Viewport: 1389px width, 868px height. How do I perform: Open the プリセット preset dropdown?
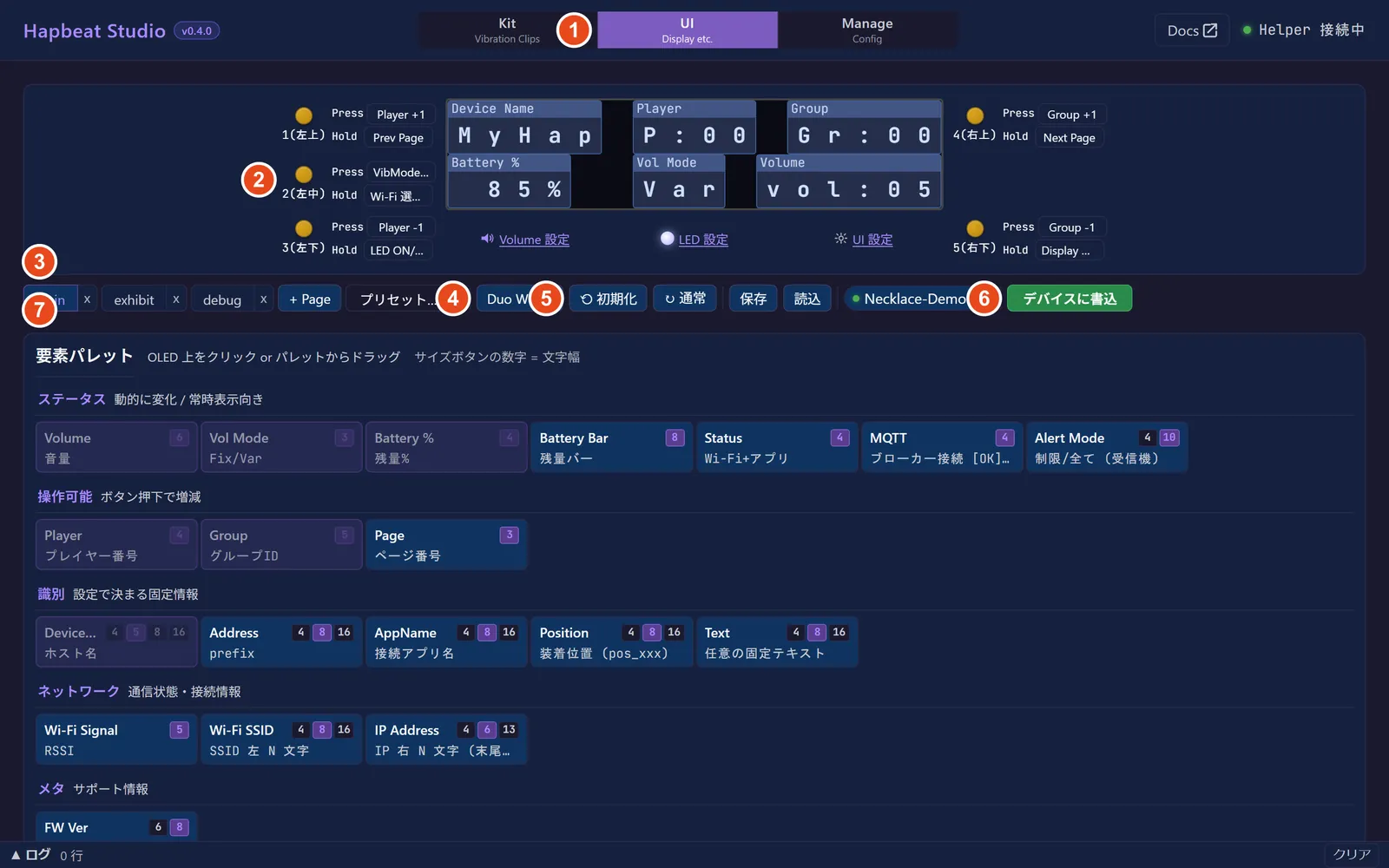coord(408,299)
